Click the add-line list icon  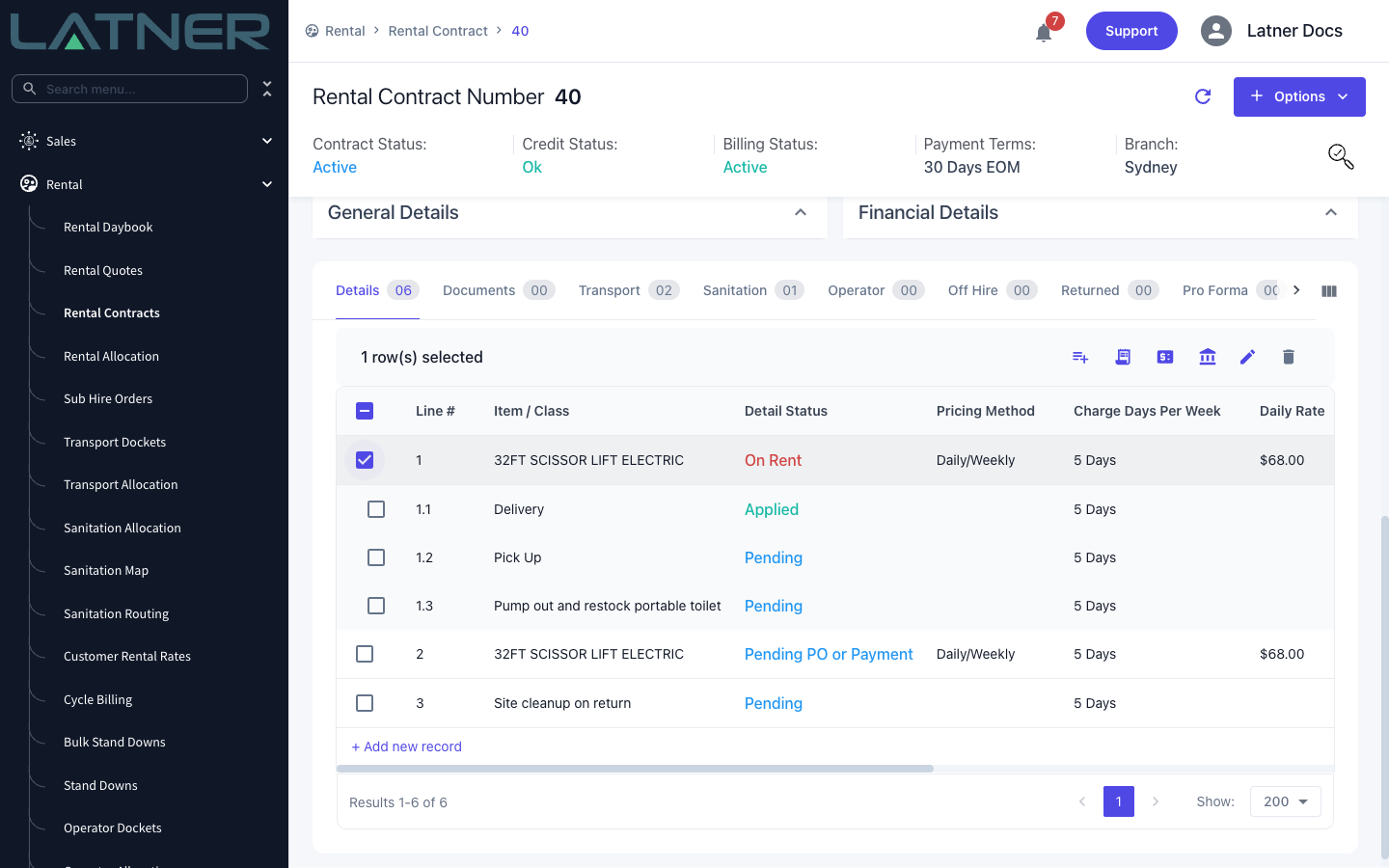click(1080, 357)
